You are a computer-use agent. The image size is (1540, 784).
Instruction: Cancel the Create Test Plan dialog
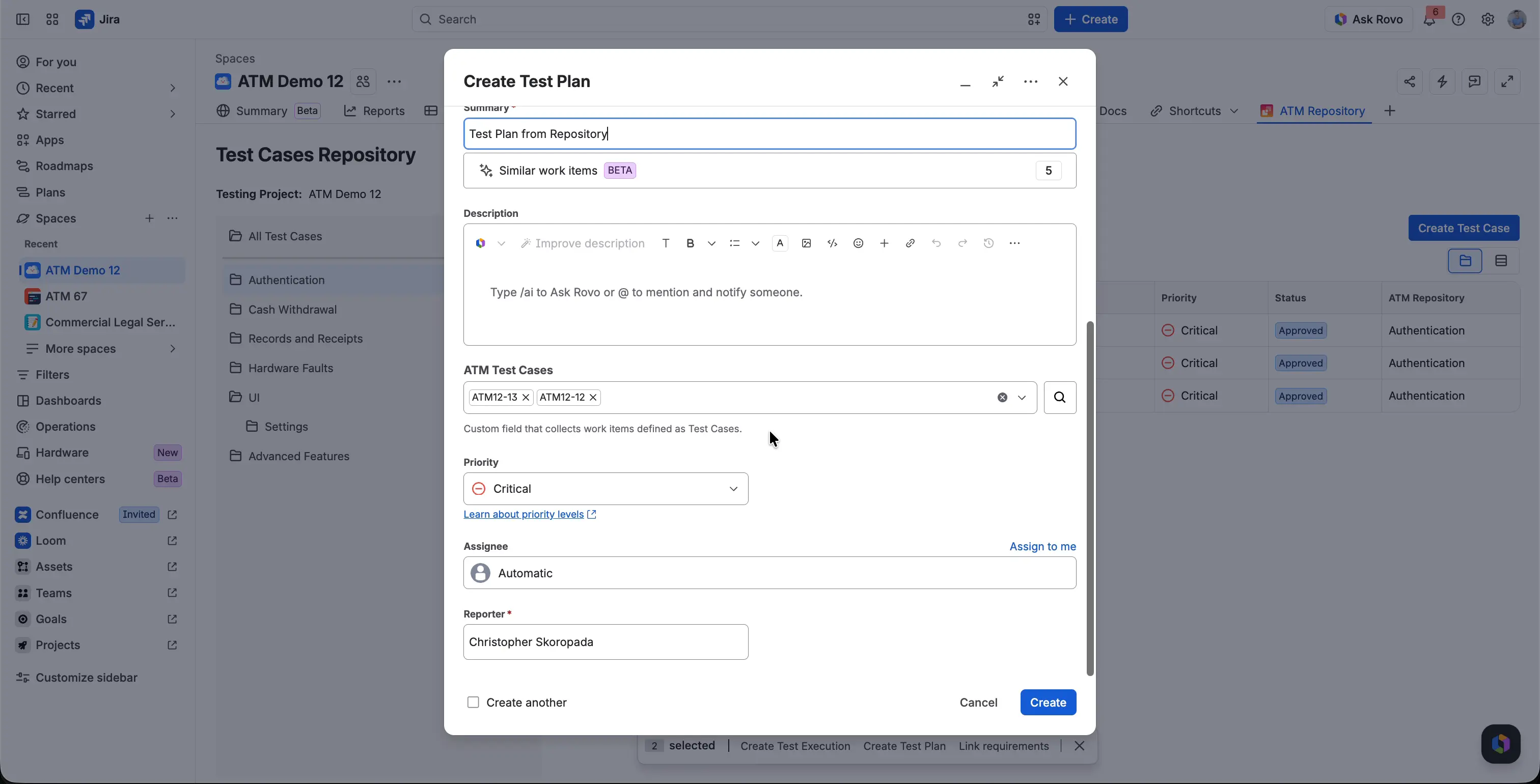[978, 702]
